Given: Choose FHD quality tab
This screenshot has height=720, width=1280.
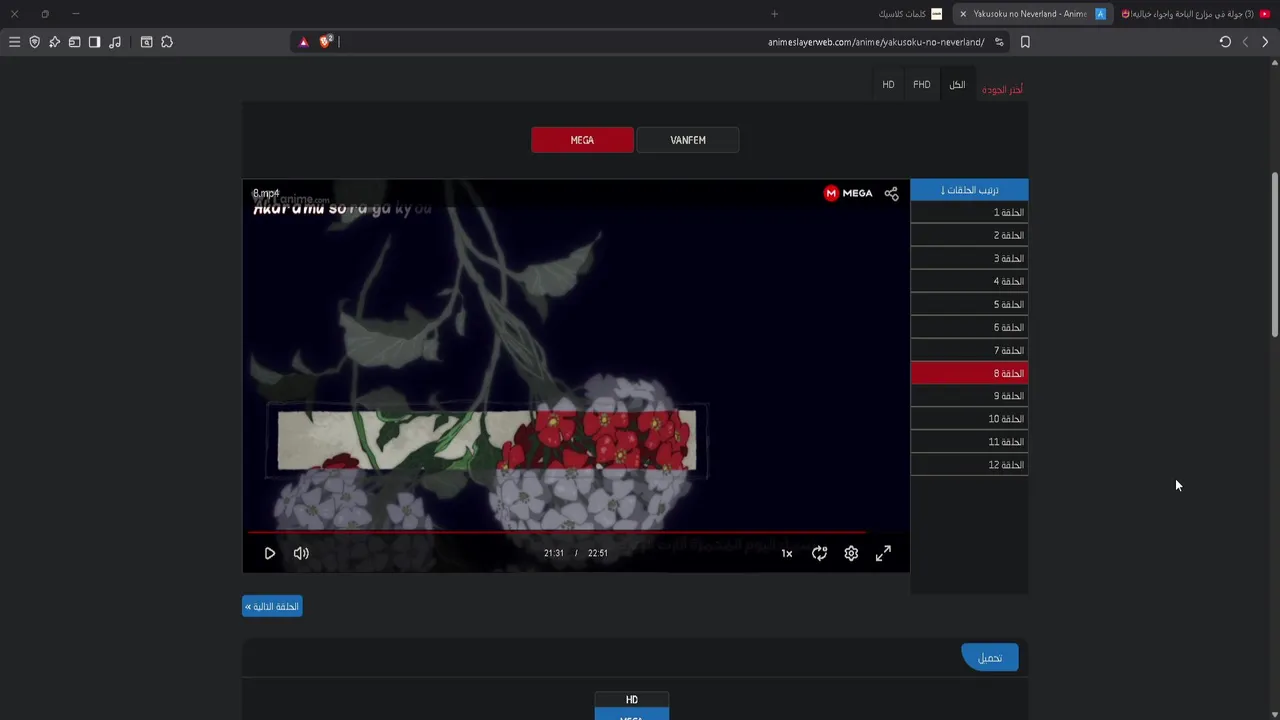Looking at the screenshot, I should [922, 85].
